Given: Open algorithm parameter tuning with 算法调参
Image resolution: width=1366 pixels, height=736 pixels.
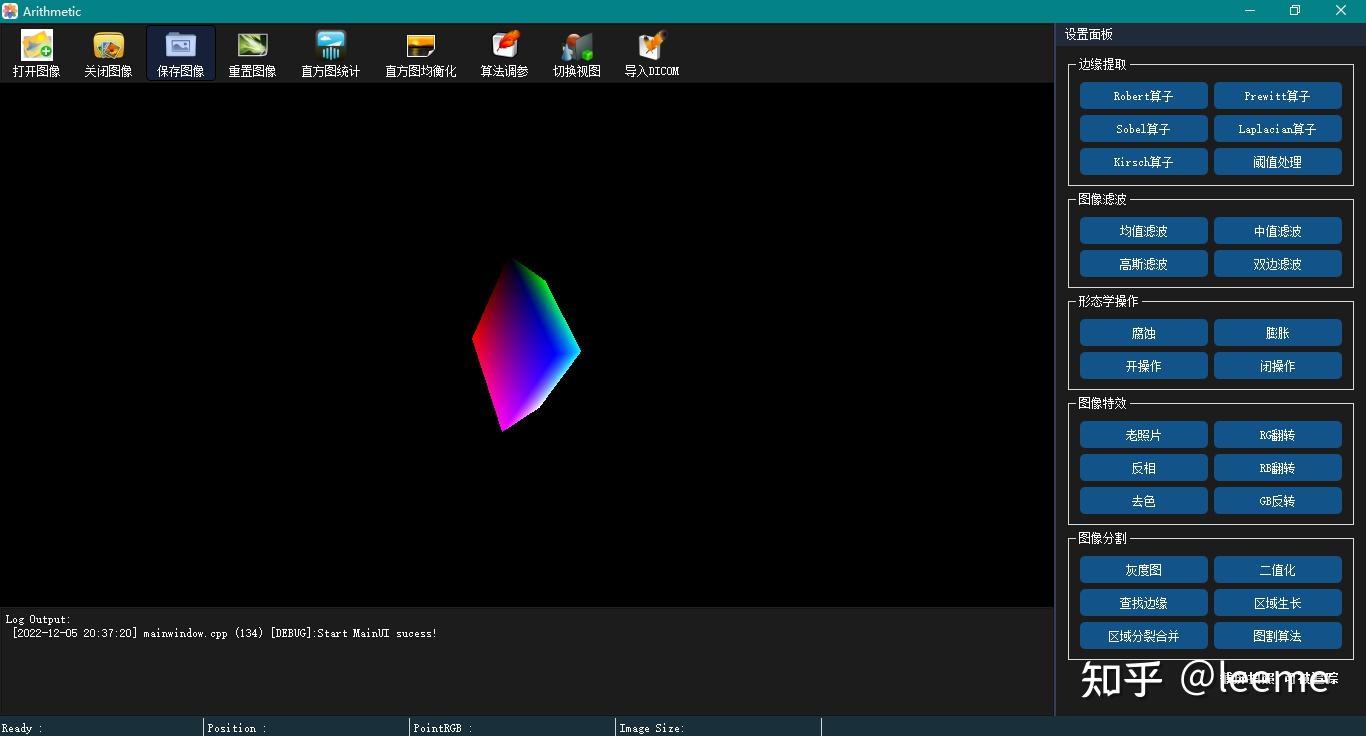Looking at the screenshot, I should pyautogui.click(x=503, y=52).
